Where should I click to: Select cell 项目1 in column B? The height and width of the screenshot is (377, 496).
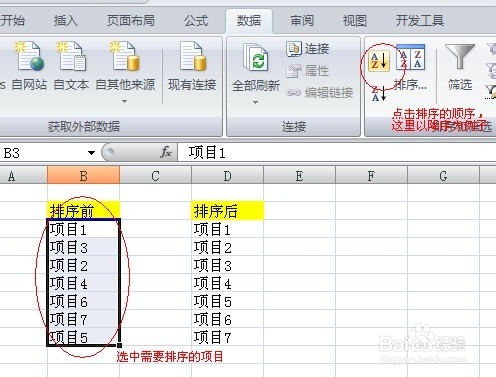(x=83, y=229)
